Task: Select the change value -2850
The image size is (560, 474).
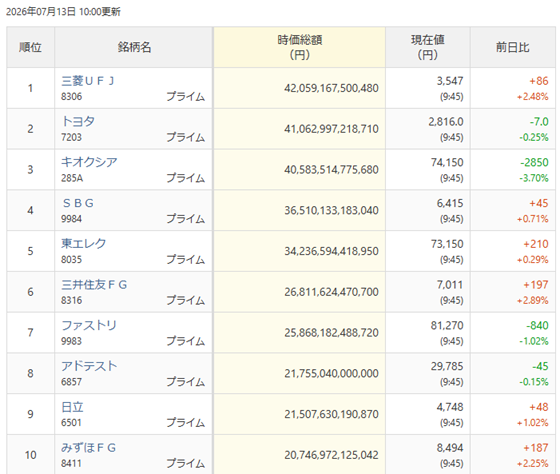Action: click(534, 163)
